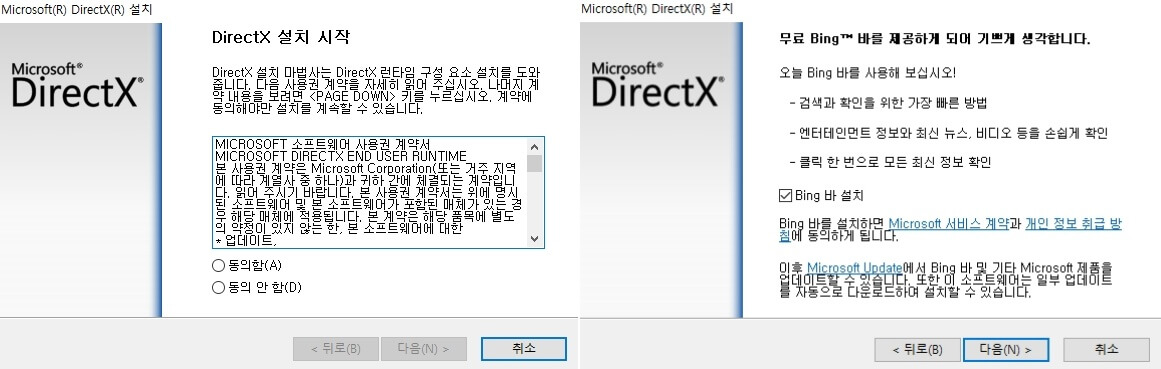The image size is (1161, 369).
Task: Click the 엔터테인먼트 정보와 최신 뉴스 line
Action: 948,133
